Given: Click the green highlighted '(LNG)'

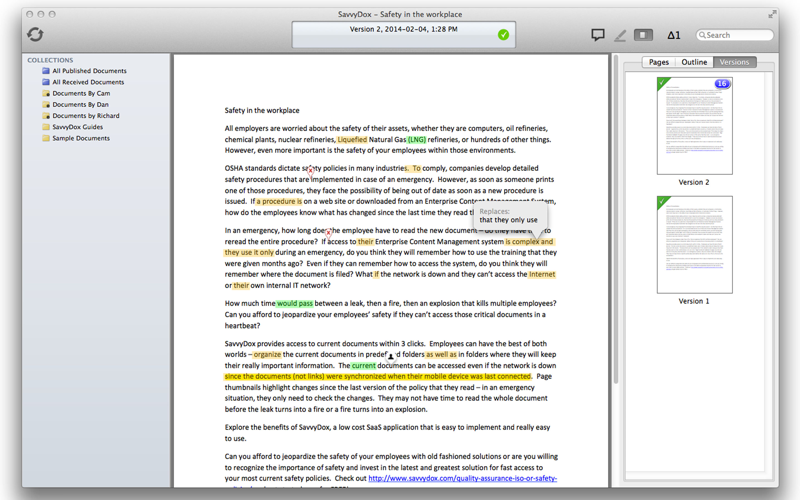Looking at the screenshot, I should (x=417, y=139).
